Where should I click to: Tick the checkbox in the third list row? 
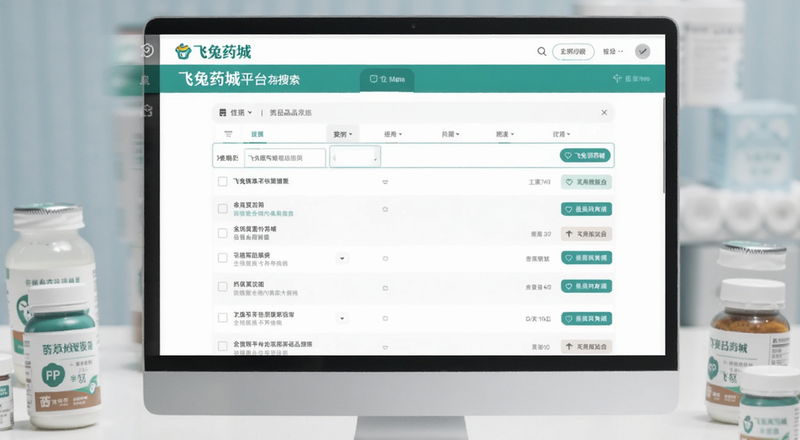(222, 233)
